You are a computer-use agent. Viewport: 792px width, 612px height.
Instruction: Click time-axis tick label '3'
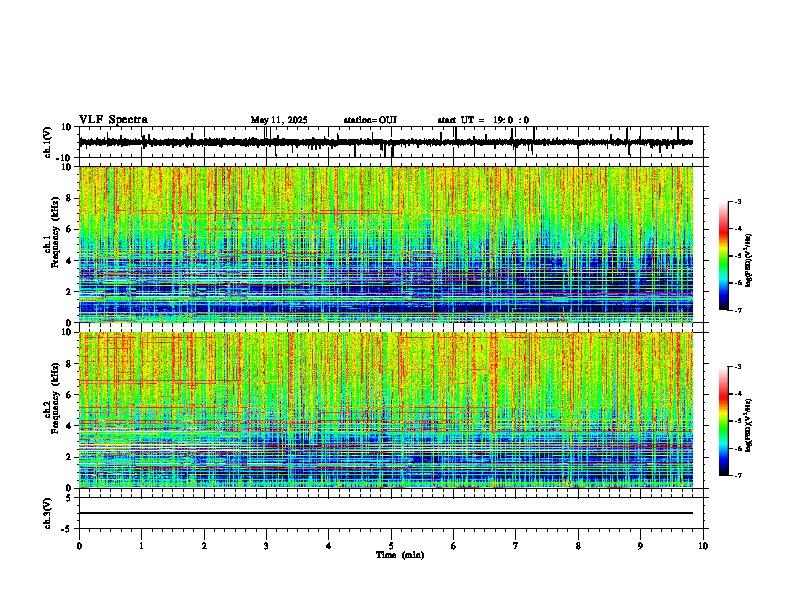tap(266, 546)
